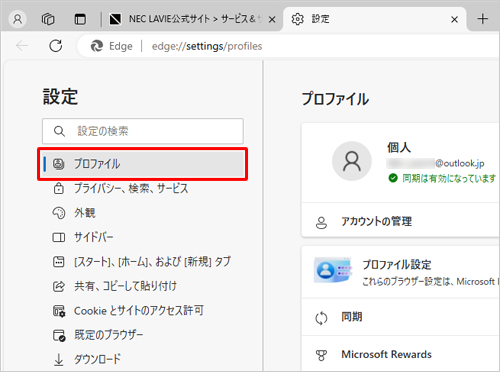Click the 外観 palette icon
The width and height of the screenshot is (500, 372).
pyautogui.click(x=59, y=213)
